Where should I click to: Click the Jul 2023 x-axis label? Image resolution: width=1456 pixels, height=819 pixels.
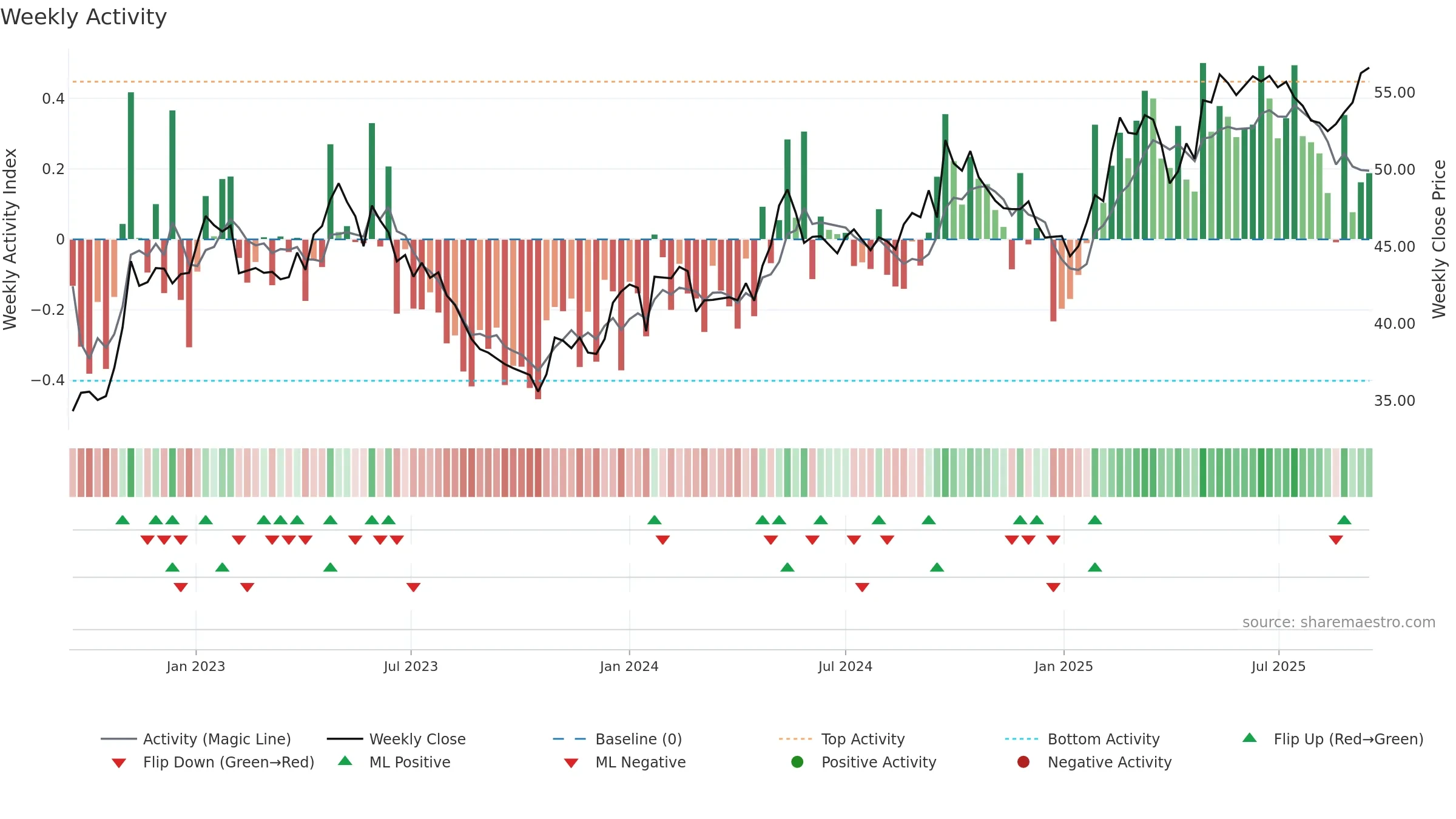[x=411, y=666]
